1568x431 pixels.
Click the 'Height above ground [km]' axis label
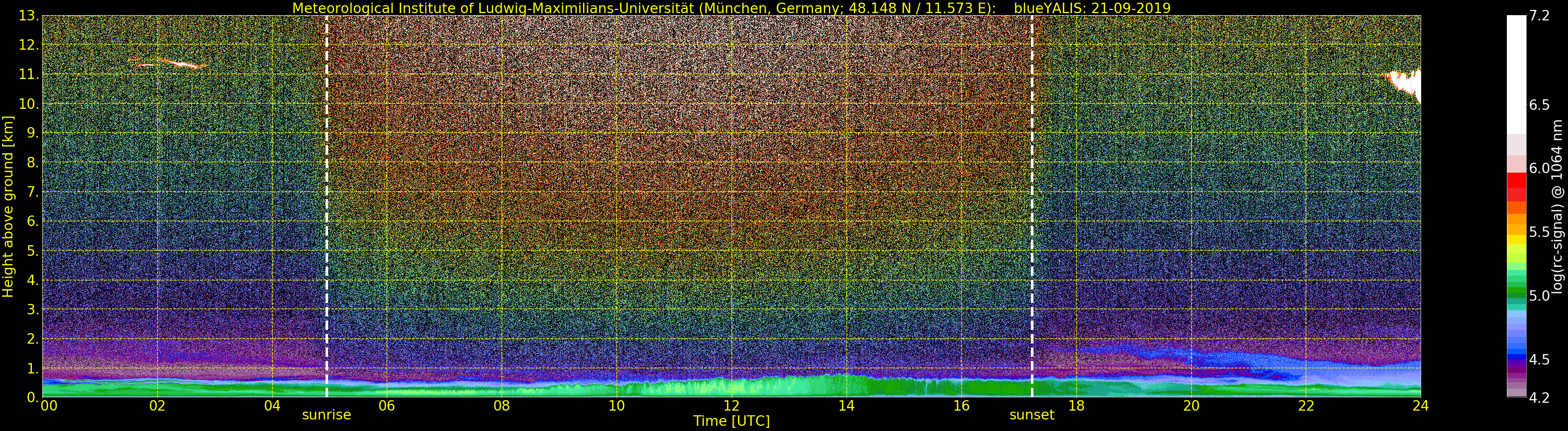pyautogui.click(x=8, y=206)
